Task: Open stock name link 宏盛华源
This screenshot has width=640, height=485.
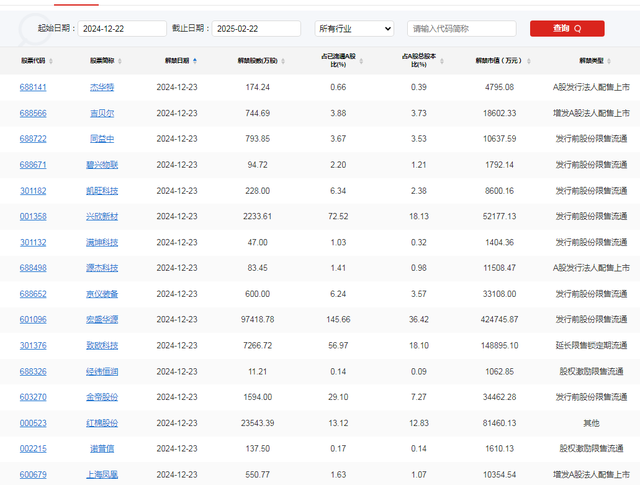Action: tap(102, 319)
